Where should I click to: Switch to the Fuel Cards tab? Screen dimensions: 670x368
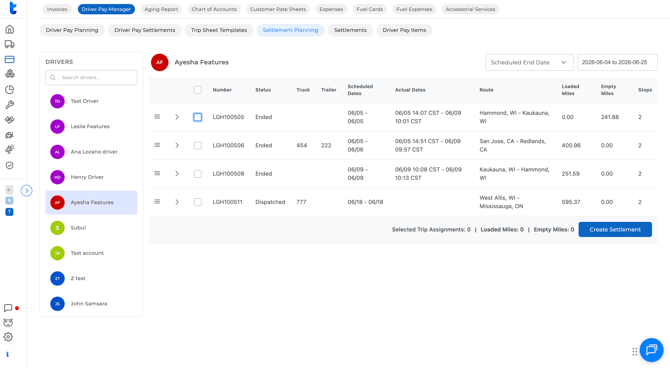pyautogui.click(x=370, y=9)
